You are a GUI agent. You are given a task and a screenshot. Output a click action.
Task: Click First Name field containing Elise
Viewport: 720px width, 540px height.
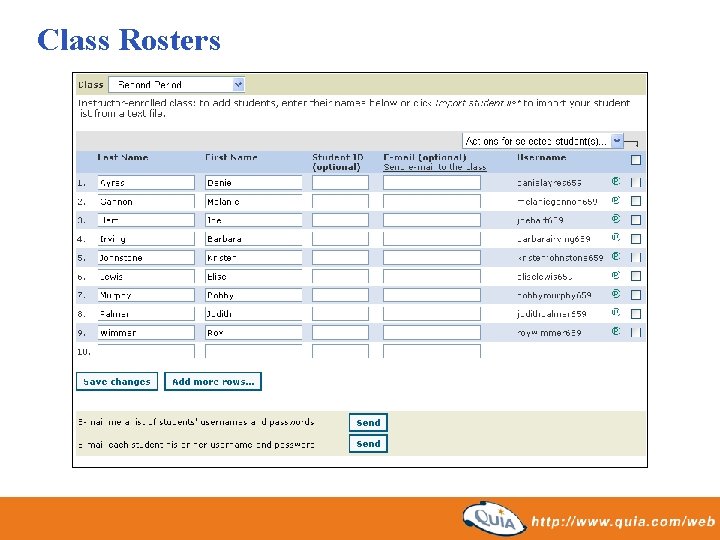coord(253,276)
